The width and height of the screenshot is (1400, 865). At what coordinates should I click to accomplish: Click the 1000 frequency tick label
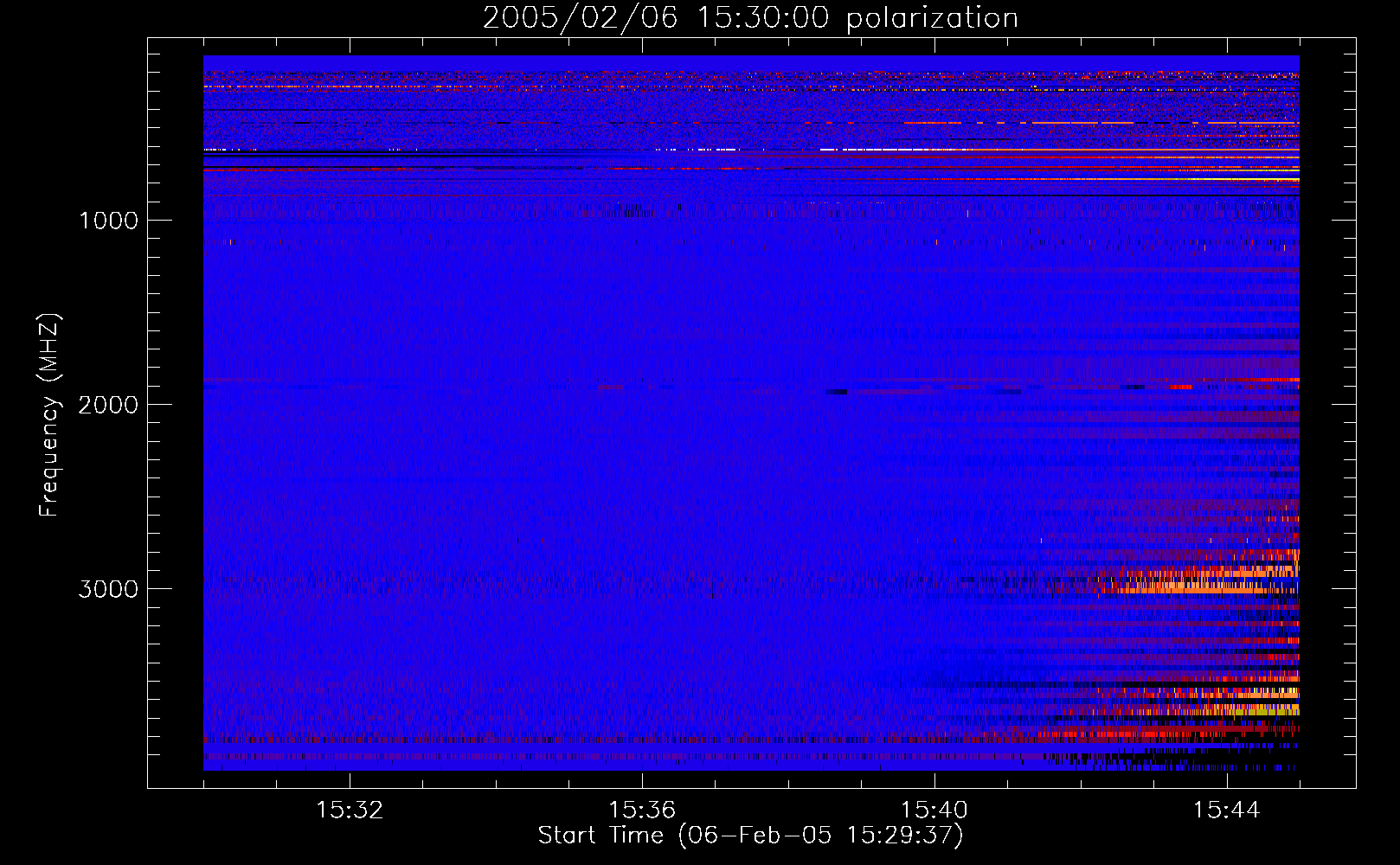(x=108, y=221)
